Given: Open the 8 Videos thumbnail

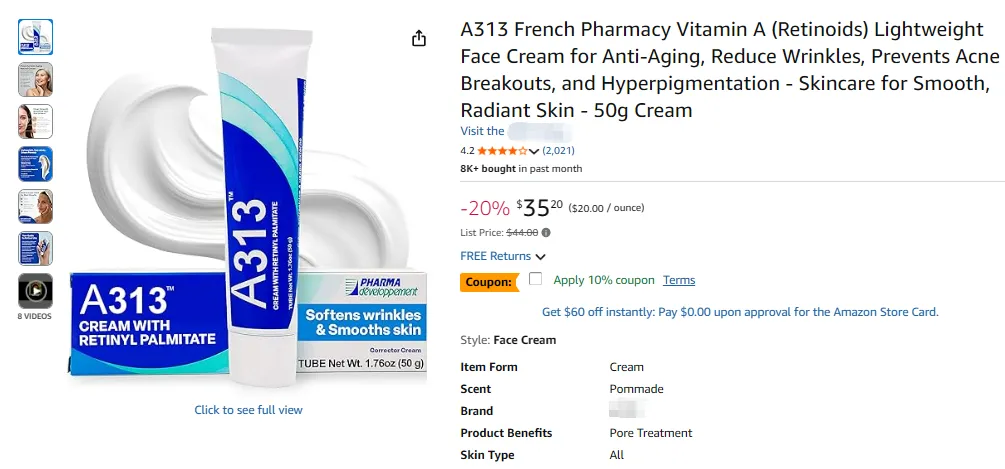Looking at the screenshot, I should pos(36,291).
